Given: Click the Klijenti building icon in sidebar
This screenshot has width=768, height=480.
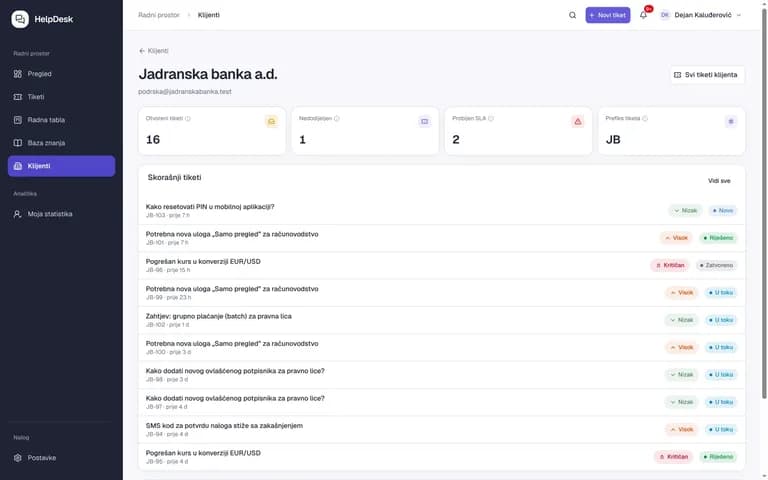Looking at the screenshot, I should (18, 166).
